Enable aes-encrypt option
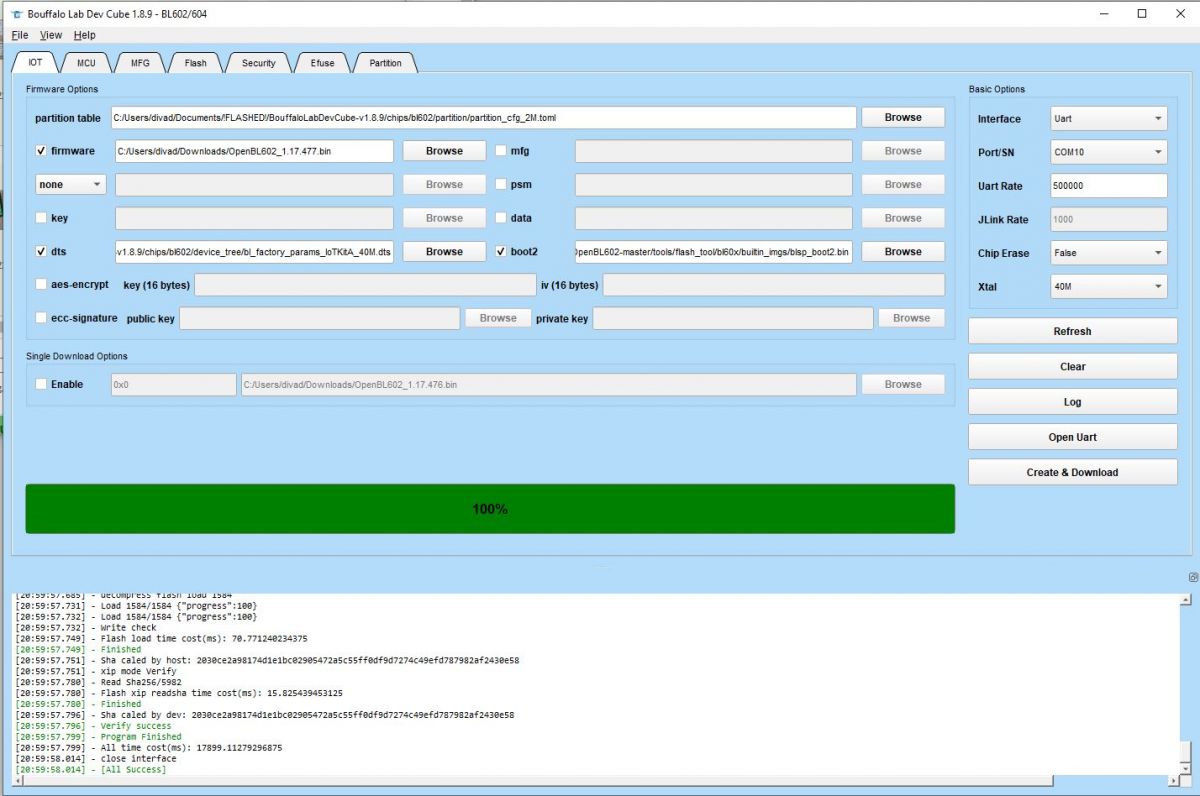Screen dimensions: 1200x796 coord(41,285)
